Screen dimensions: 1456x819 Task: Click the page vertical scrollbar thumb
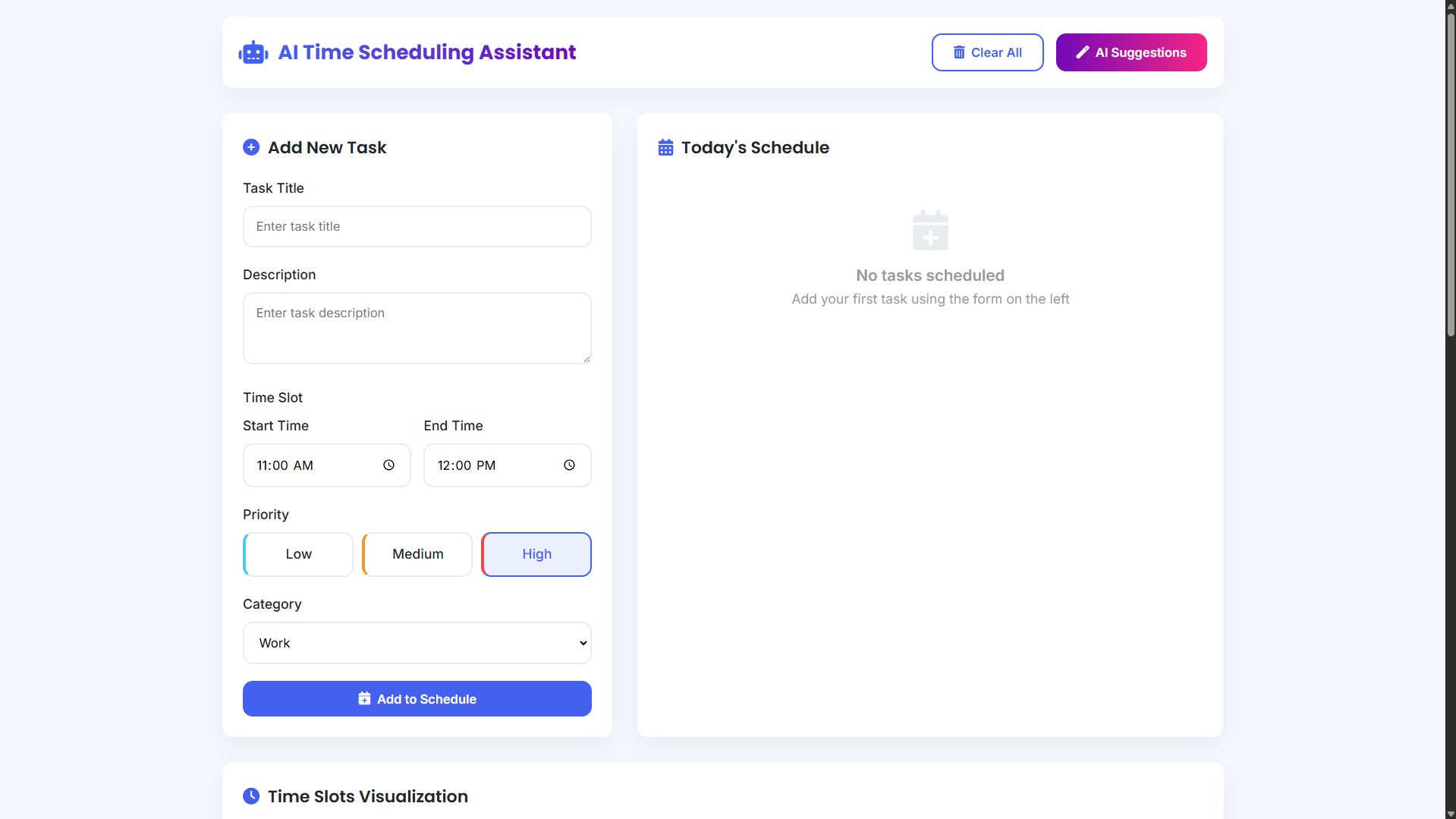point(1451,175)
